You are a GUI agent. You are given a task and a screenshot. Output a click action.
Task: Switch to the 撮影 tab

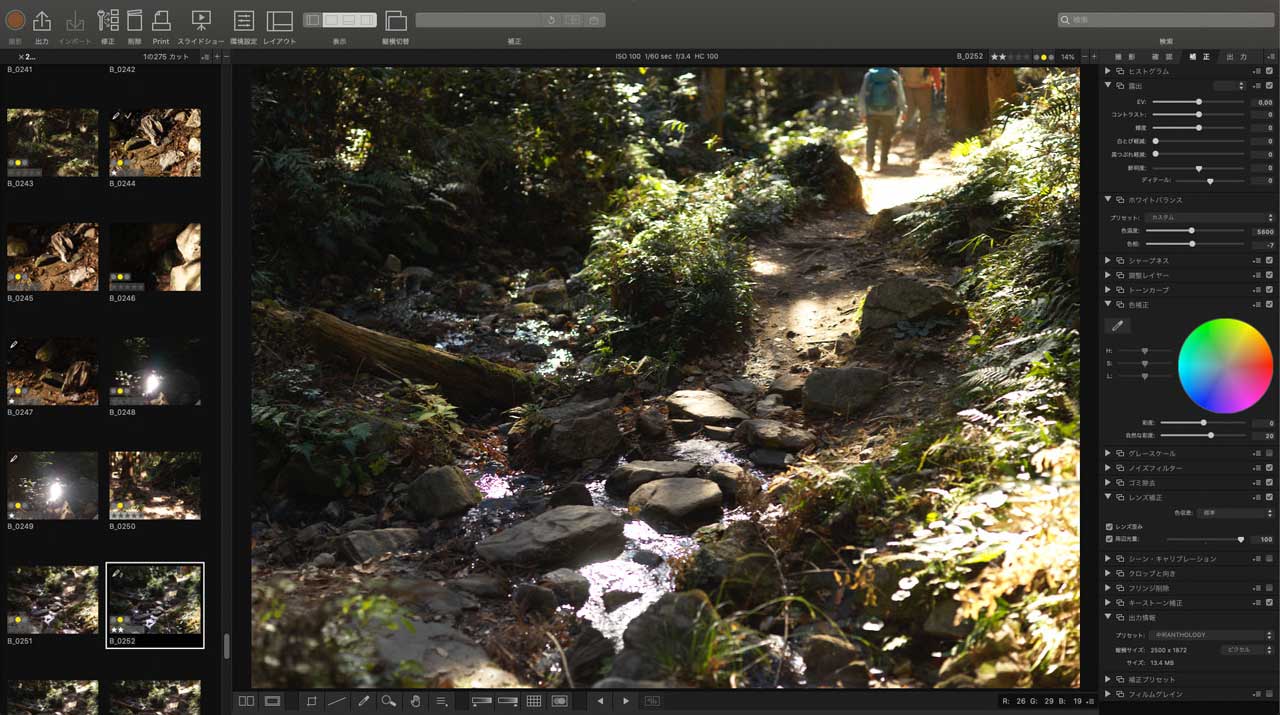[x=1125, y=57]
